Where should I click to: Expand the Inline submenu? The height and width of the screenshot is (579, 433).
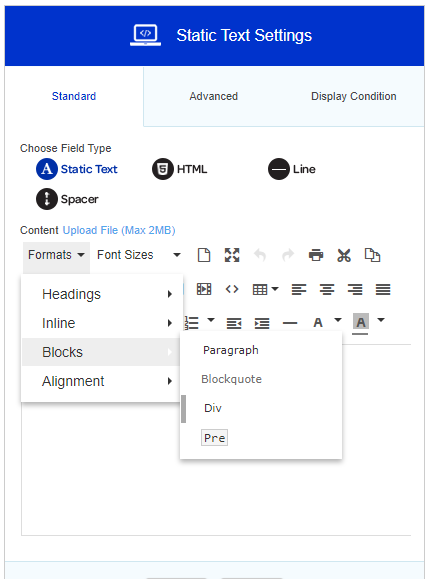click(101, 323)
